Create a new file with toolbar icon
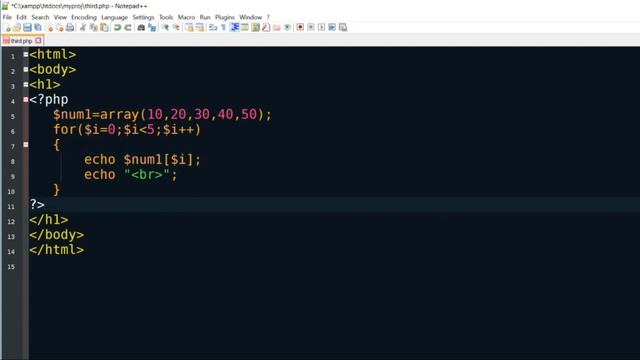This screenshot has height=360, width=640. coord(7,27)
